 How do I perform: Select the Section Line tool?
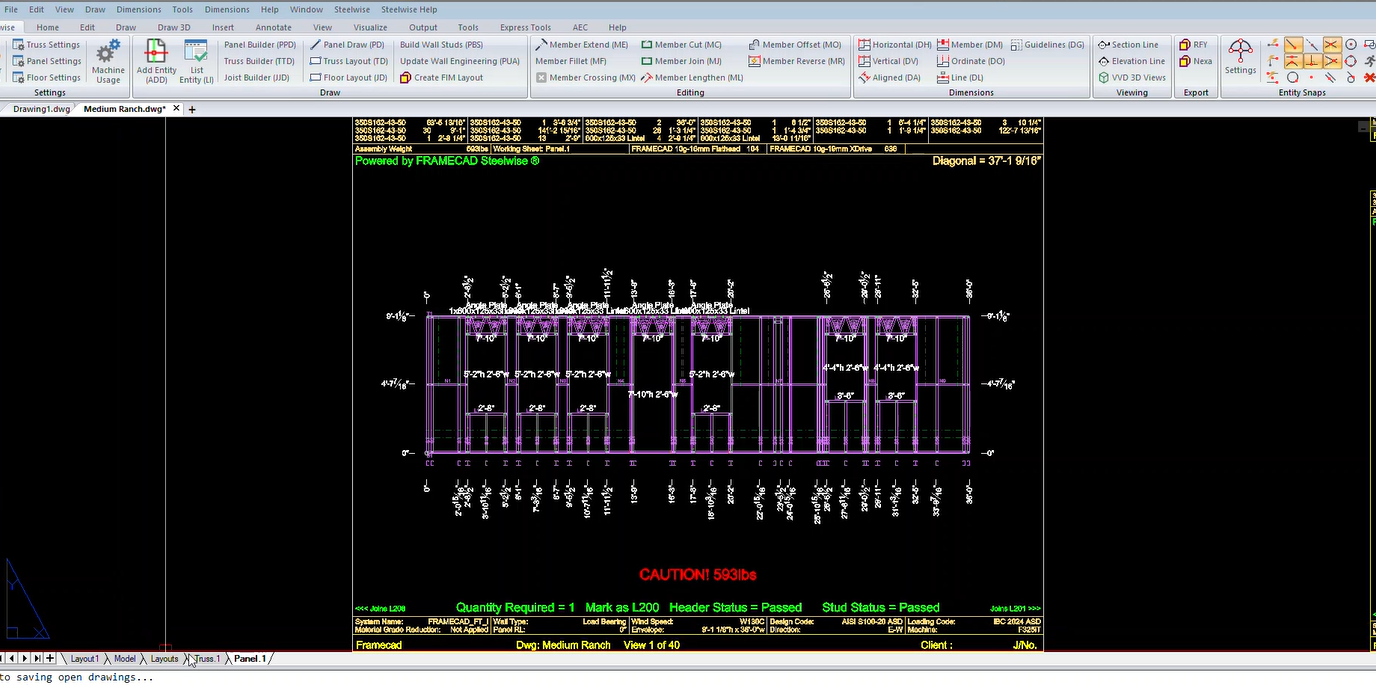coord(1130,44)
